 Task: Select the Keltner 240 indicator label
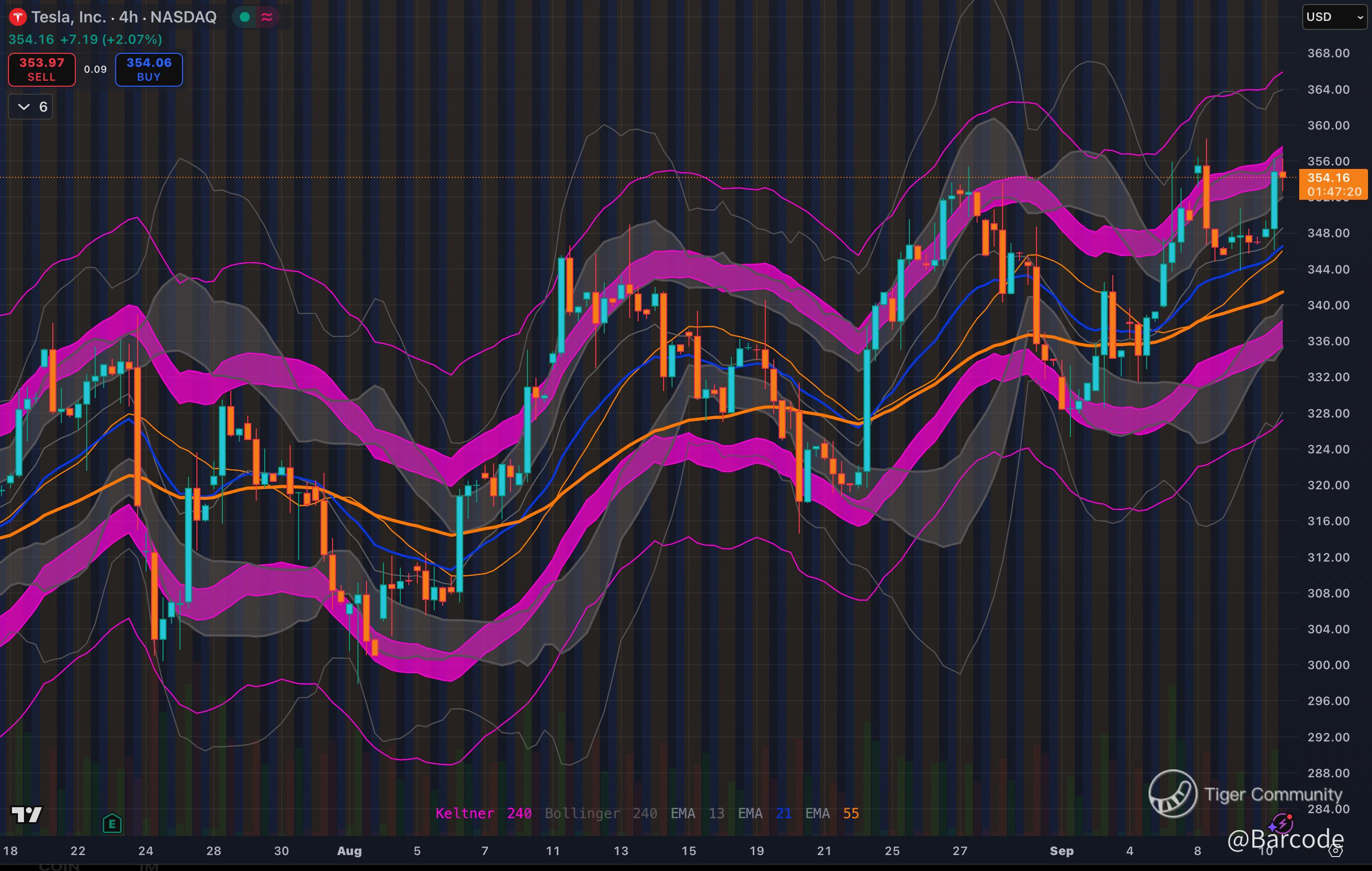pyautogui.click(x=483, y=814)
